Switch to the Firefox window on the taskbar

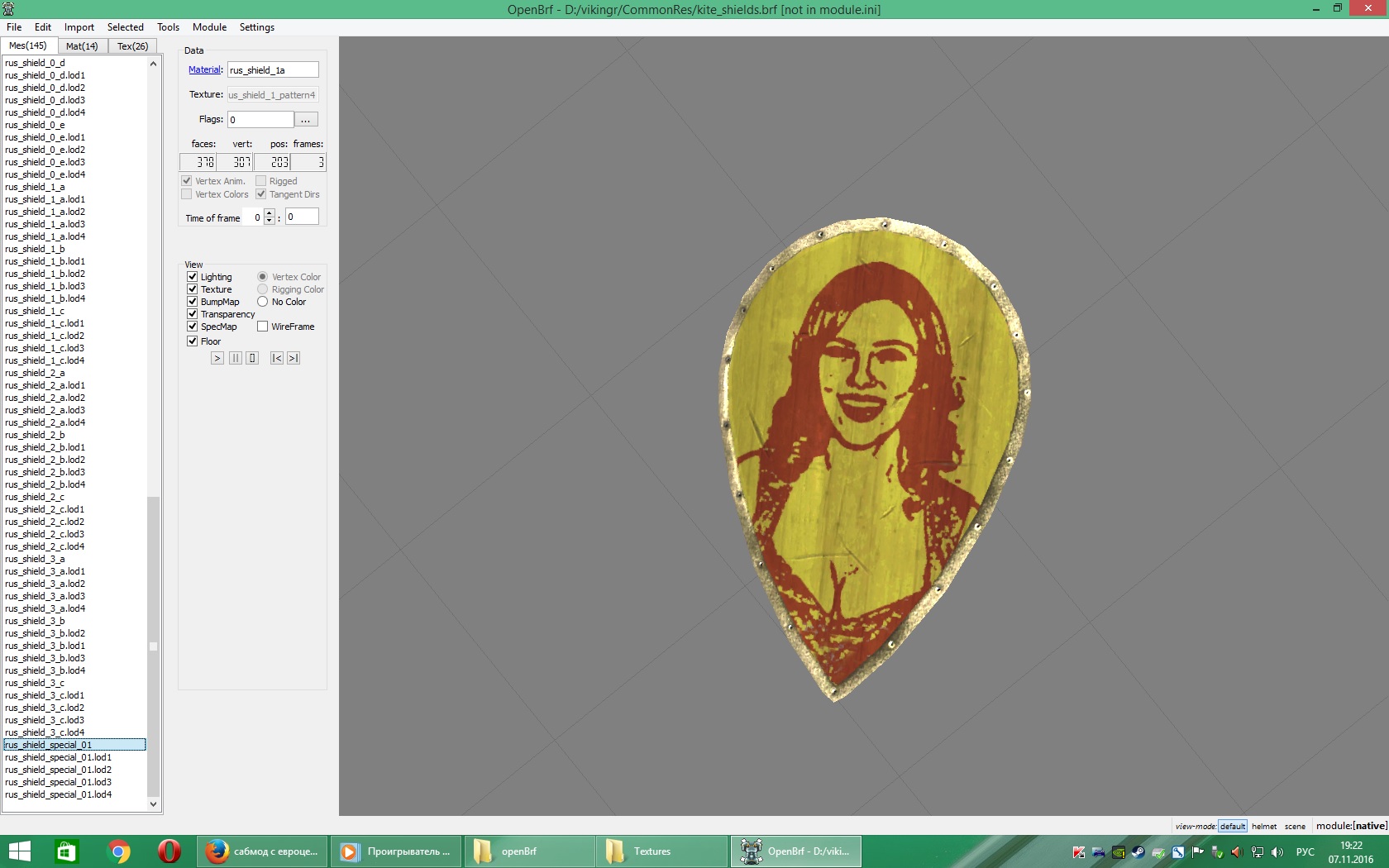pos(263,851)
